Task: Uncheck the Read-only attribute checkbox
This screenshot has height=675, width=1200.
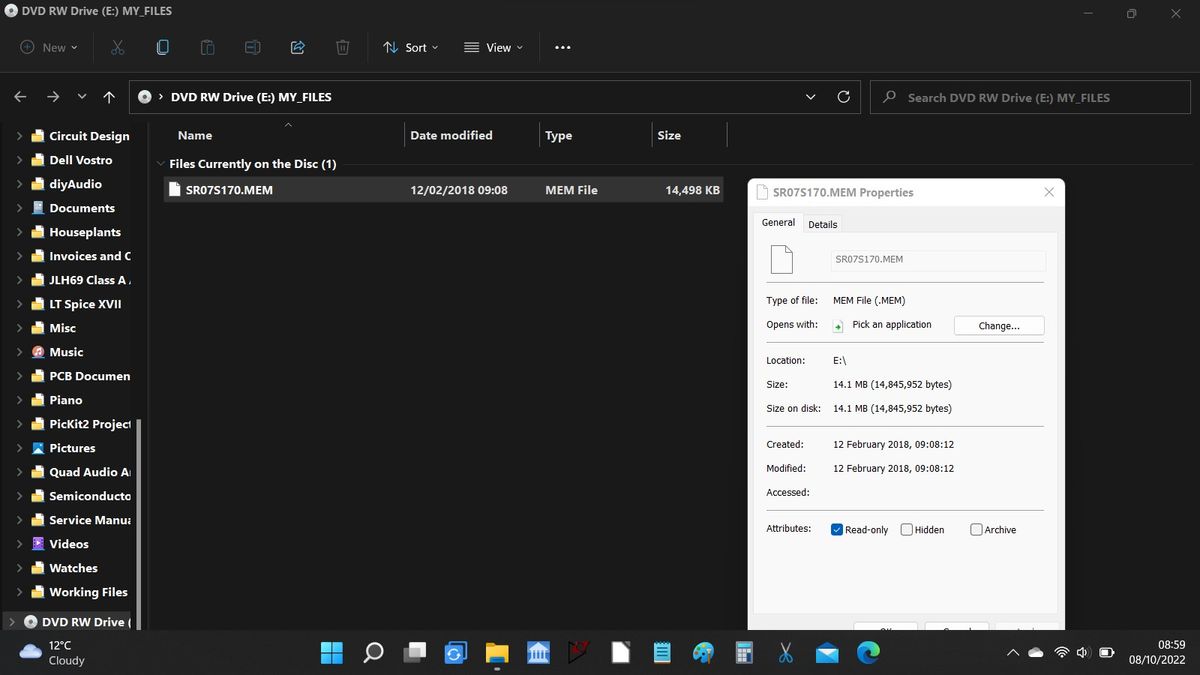Action: coord(837,530)
